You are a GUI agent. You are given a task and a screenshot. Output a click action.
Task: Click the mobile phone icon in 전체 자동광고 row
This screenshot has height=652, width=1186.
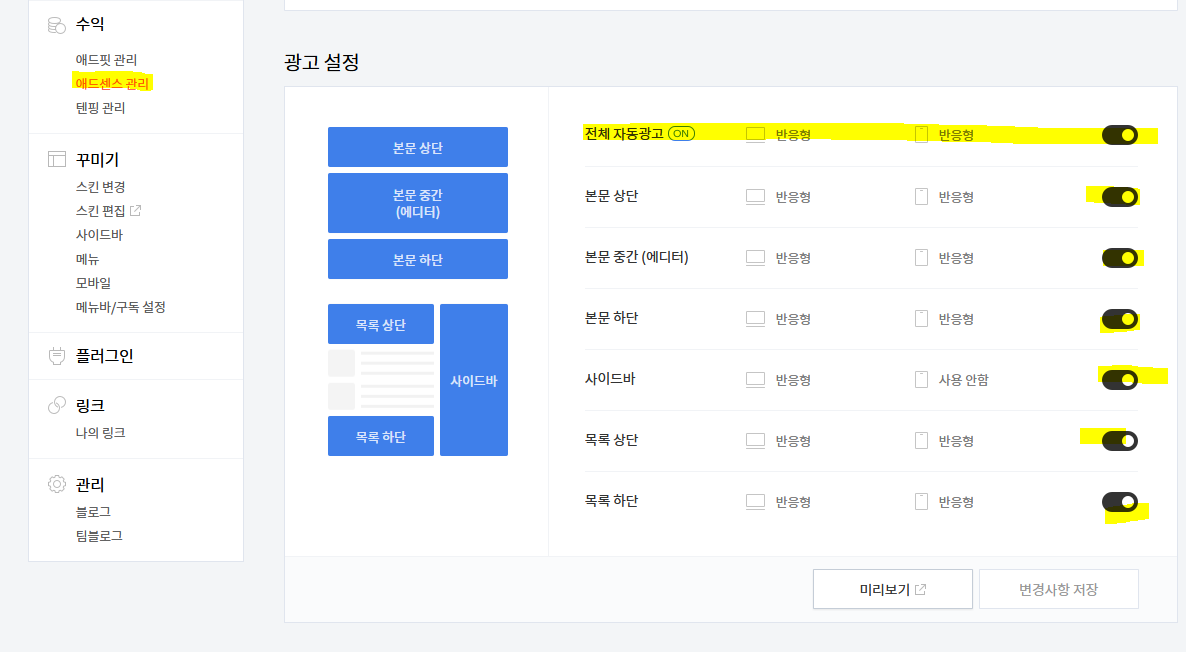pyautogui.click(x=921, y=135)
